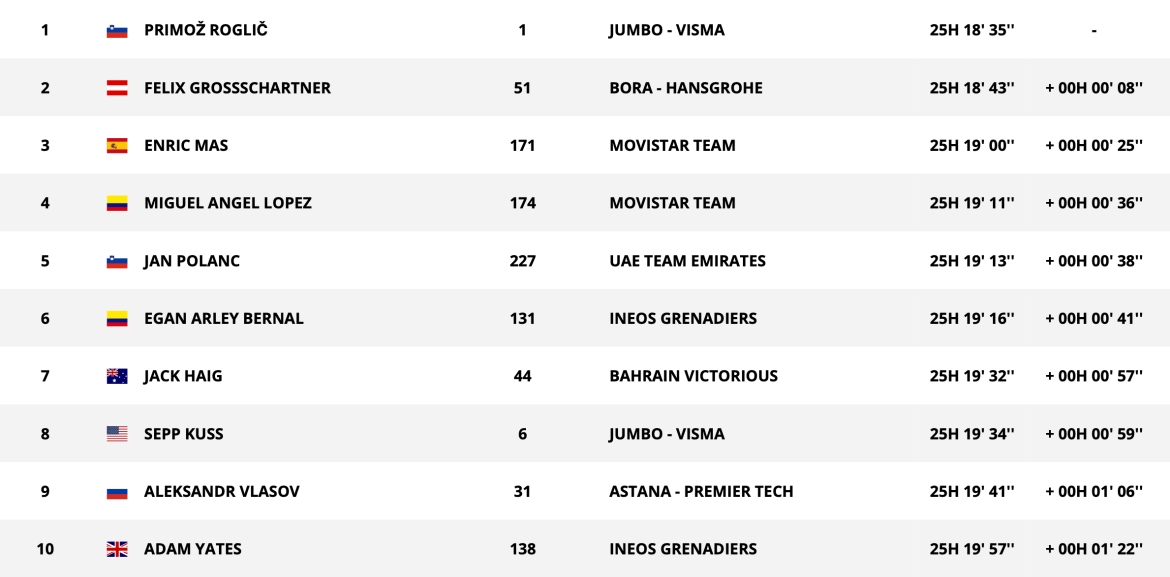
Task: Click the Colombian flag beside Egan Arley Bernal
Action: (117, 320)
